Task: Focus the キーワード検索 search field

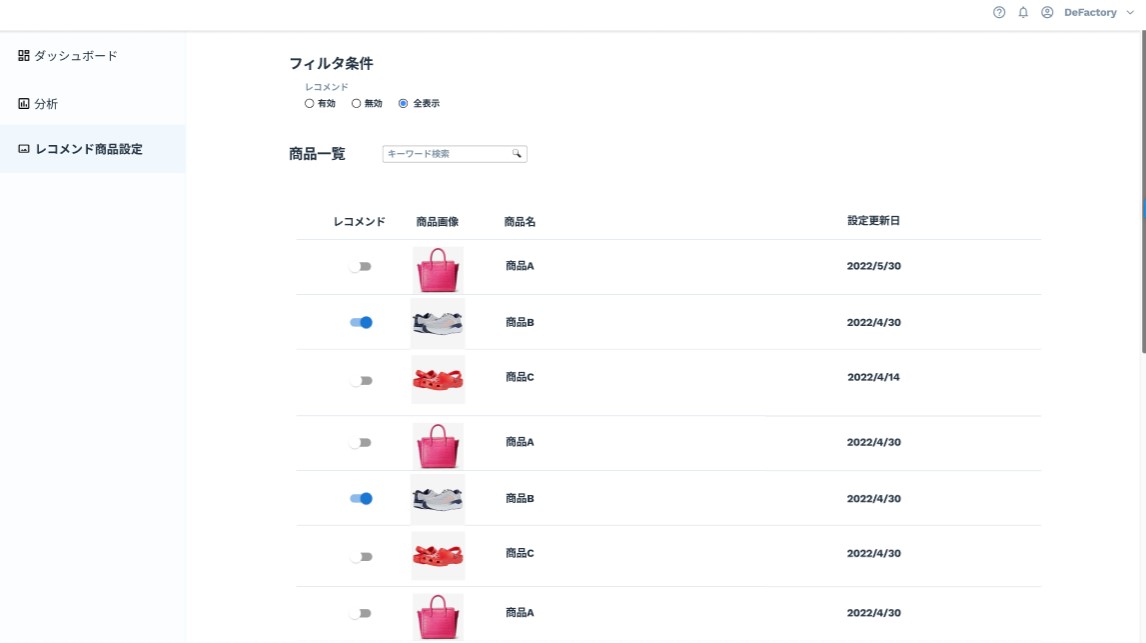Action: pyautogui.click(x=454, y=153)
